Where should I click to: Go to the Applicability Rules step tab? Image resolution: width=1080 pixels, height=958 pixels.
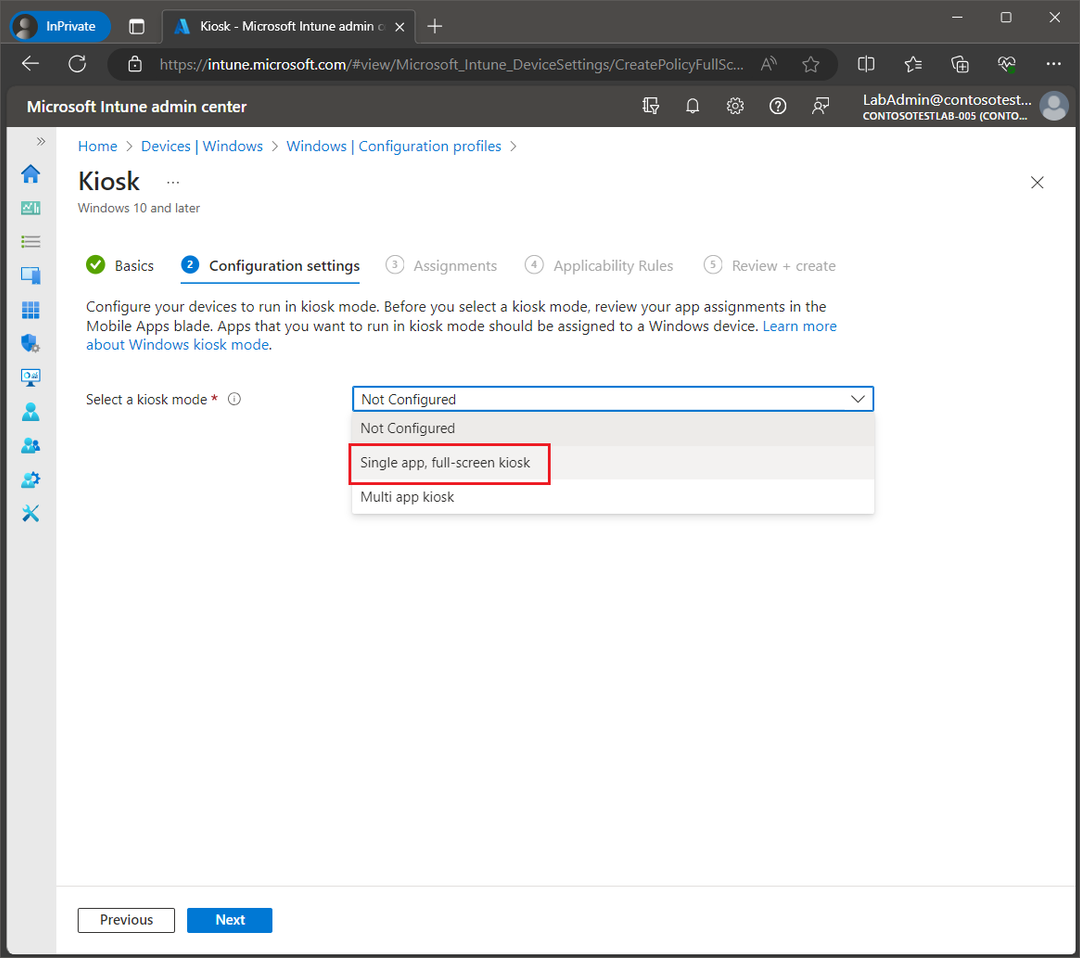point(599,266)
